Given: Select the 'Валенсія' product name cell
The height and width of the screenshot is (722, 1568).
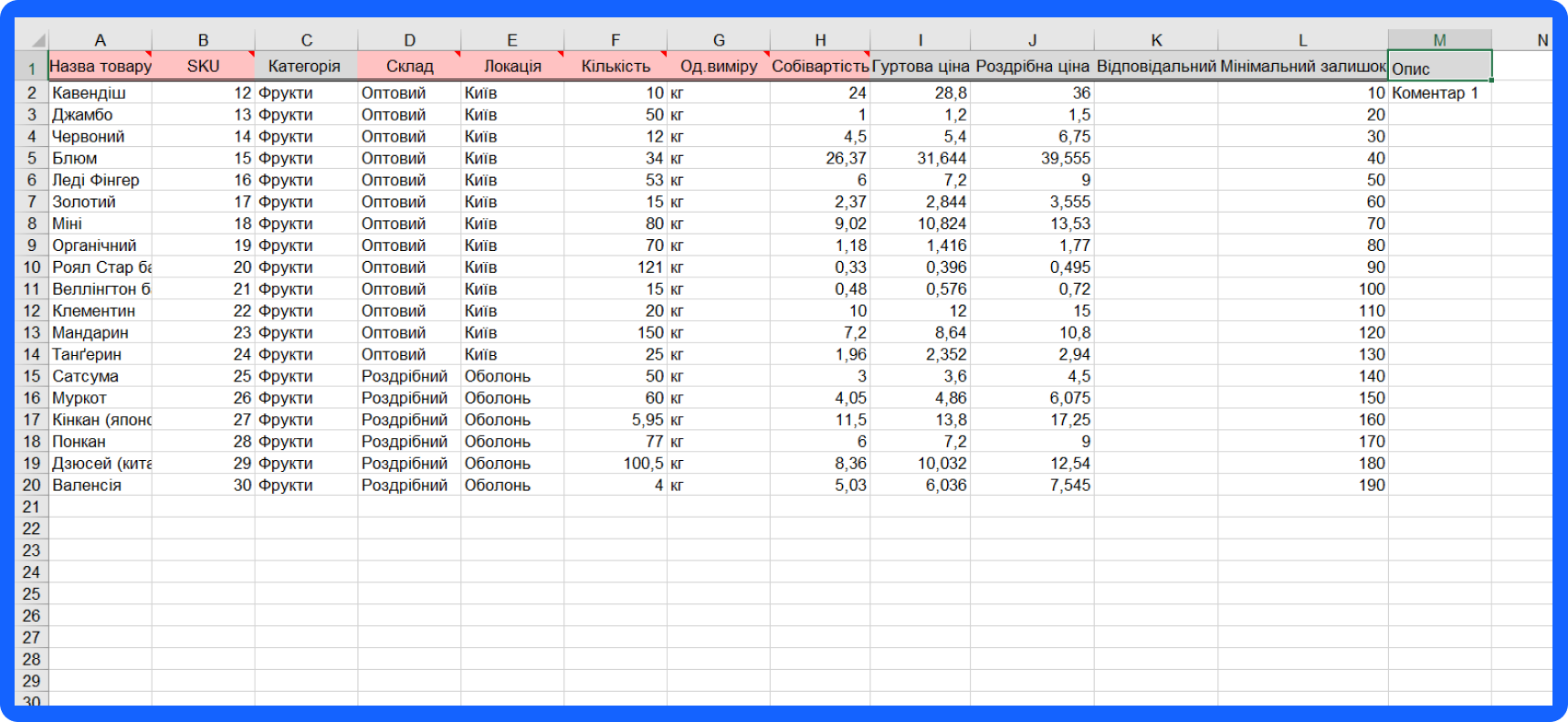Looking at the screenshot, I should [100, 486].
